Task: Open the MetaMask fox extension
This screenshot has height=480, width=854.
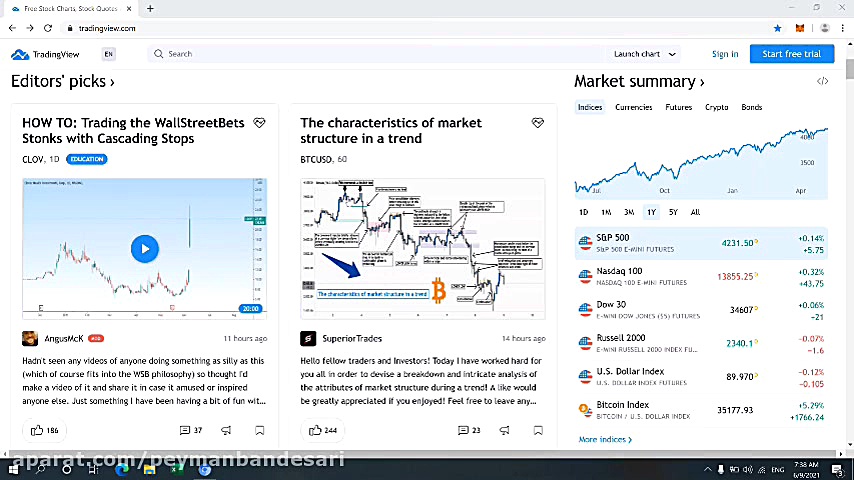Action: point(800,28)
